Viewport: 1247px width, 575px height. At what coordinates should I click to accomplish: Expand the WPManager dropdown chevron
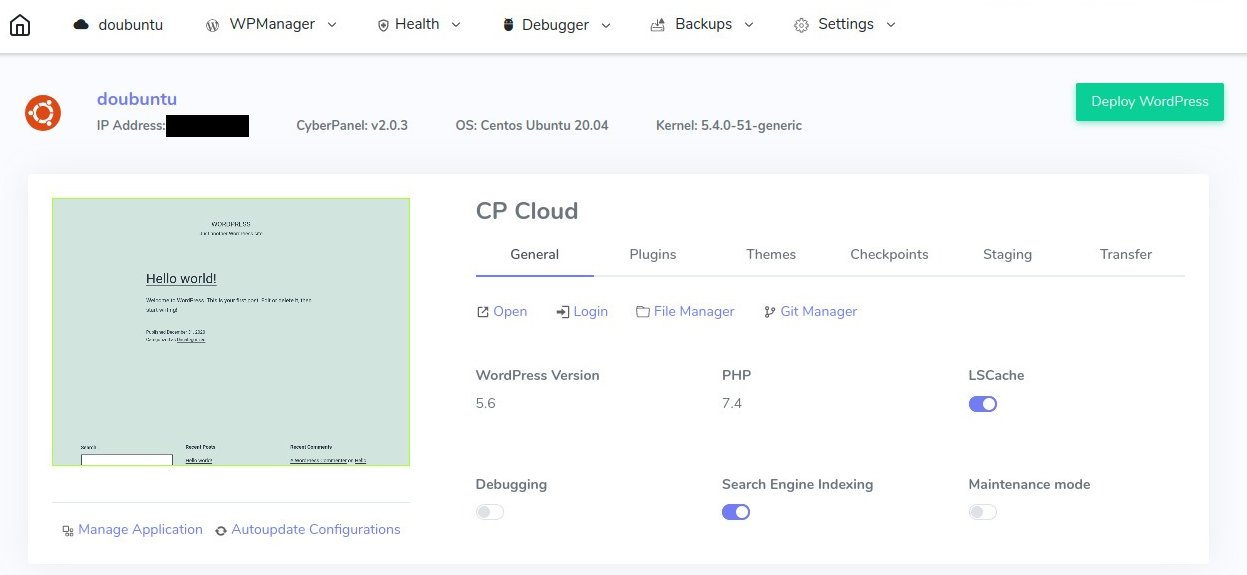(332, 25)
